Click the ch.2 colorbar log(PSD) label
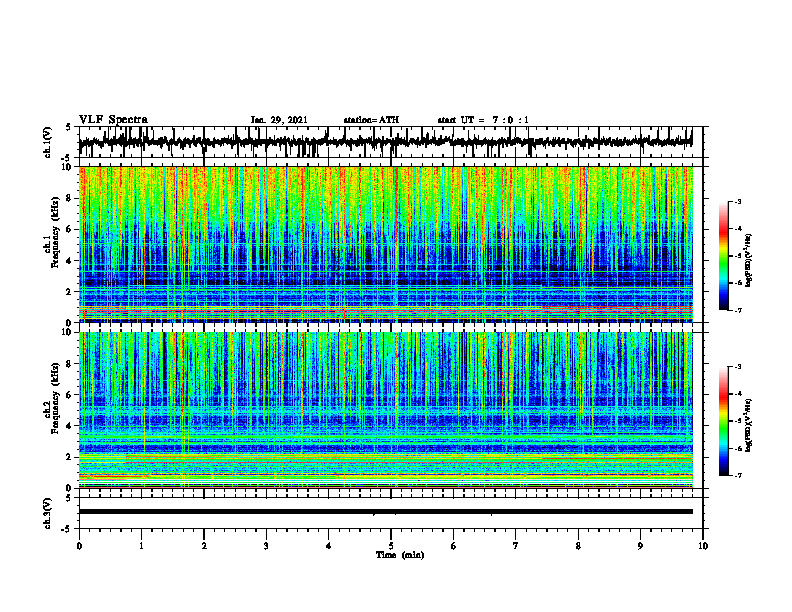Viewport: 792px width, 612px height. coord(749,425)
